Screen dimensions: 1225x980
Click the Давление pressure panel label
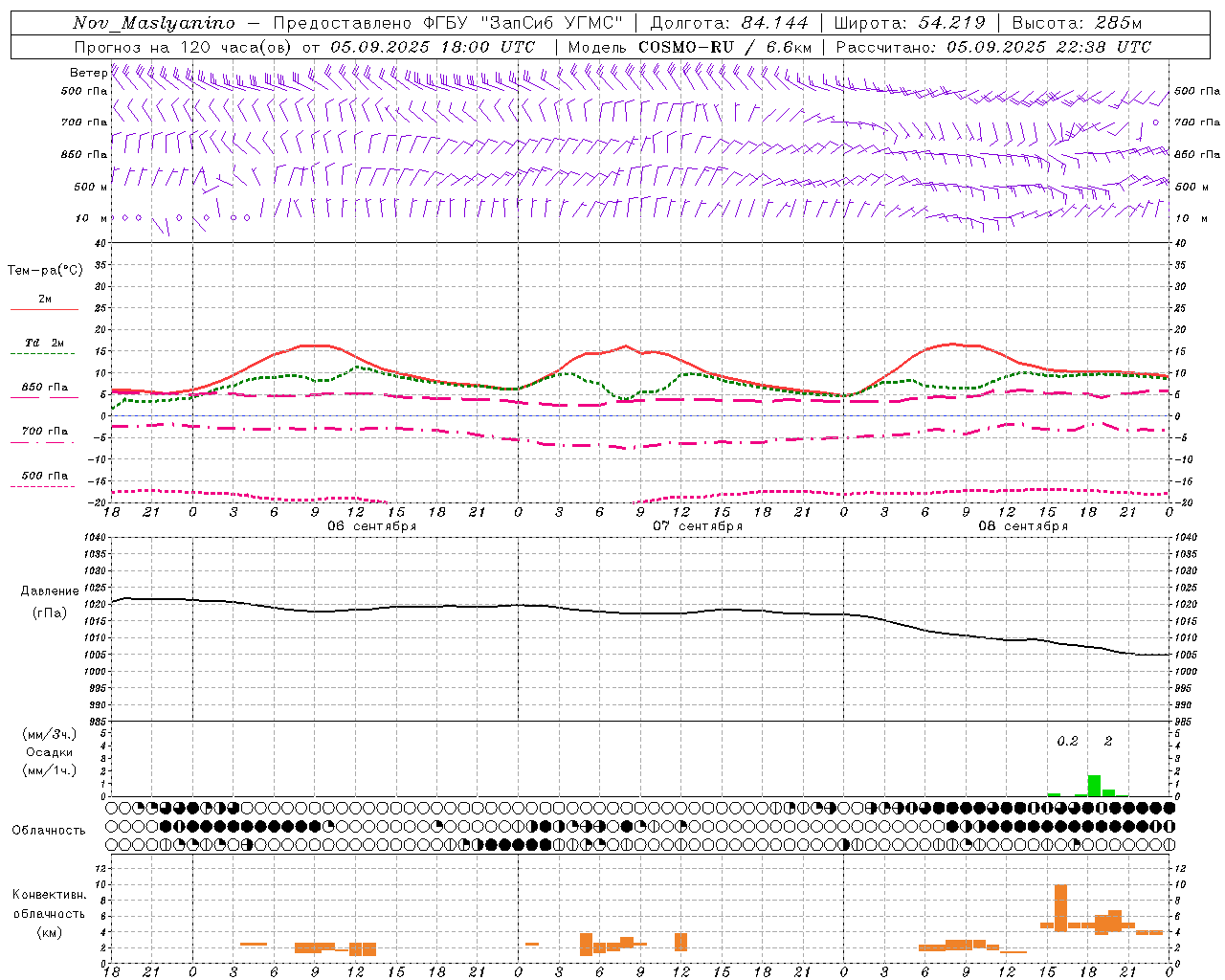tap(50, 591)
